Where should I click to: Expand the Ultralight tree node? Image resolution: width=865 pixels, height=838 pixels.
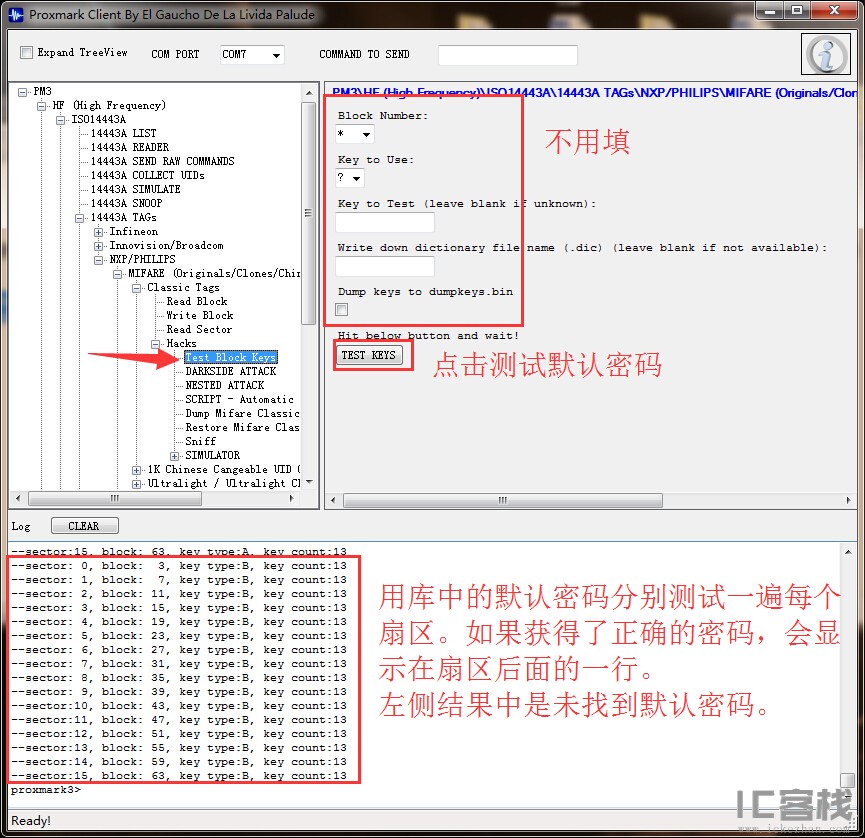coord(136,484)
